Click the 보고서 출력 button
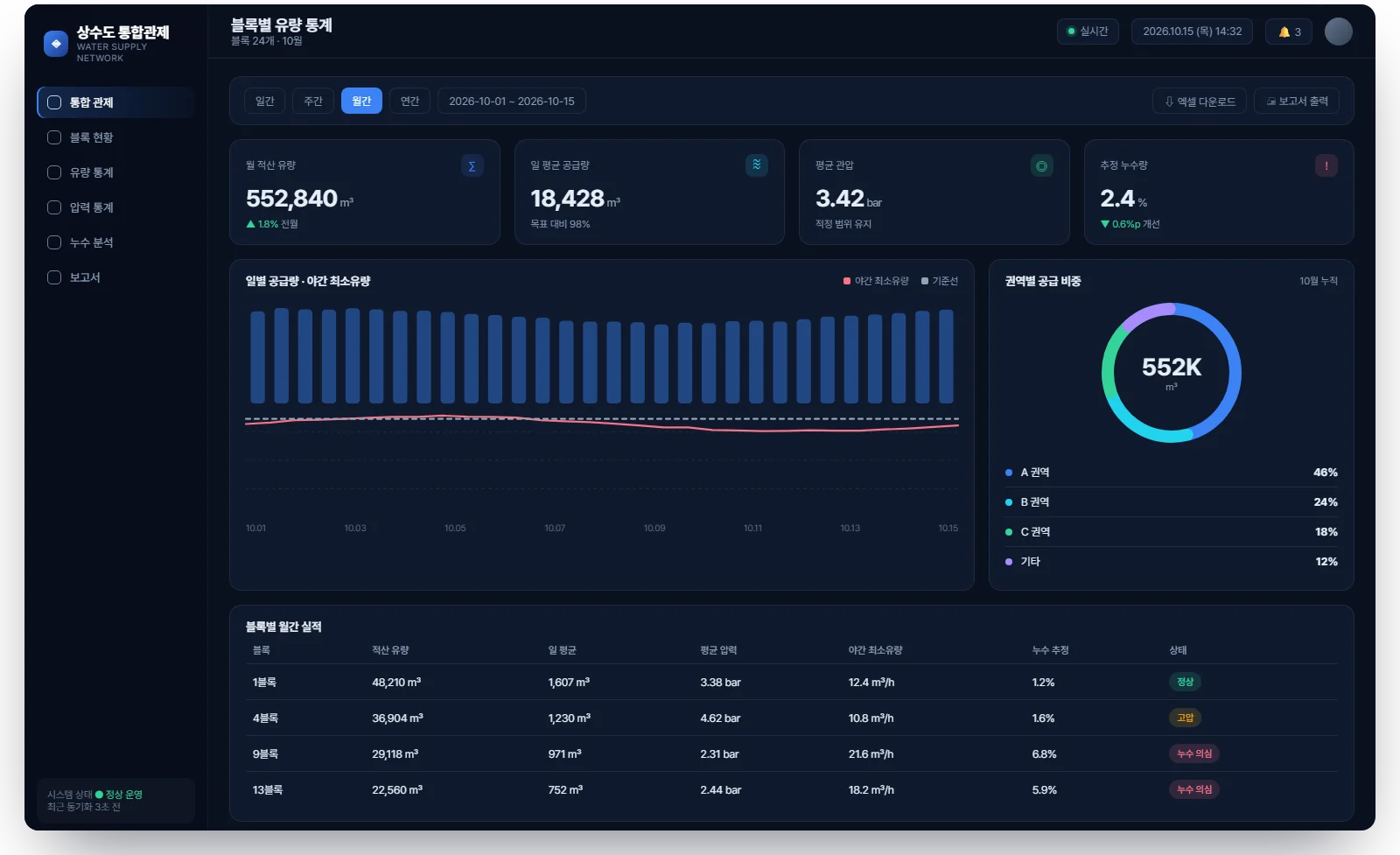Viewport: 1400px width, 855px height. (1297, 102)
